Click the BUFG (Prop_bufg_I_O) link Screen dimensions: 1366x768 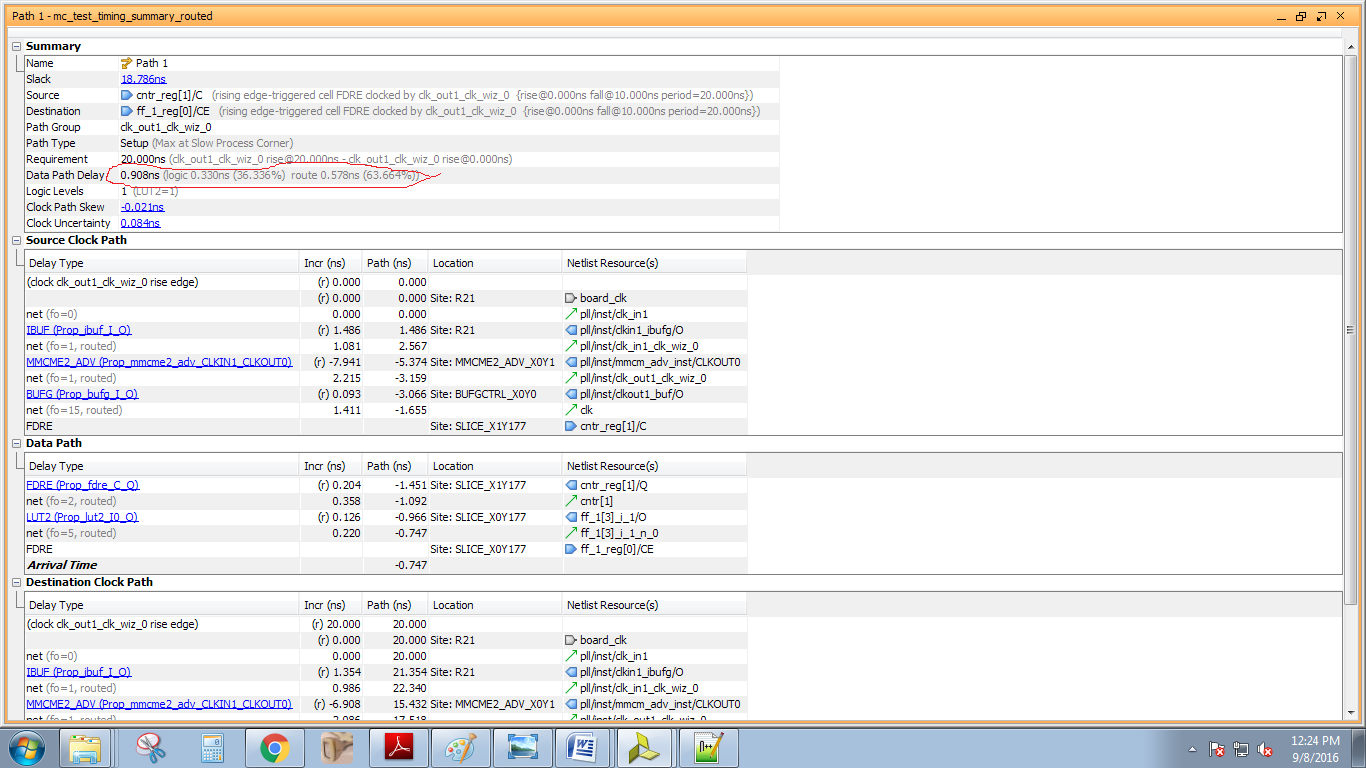(x=82, y=394)
